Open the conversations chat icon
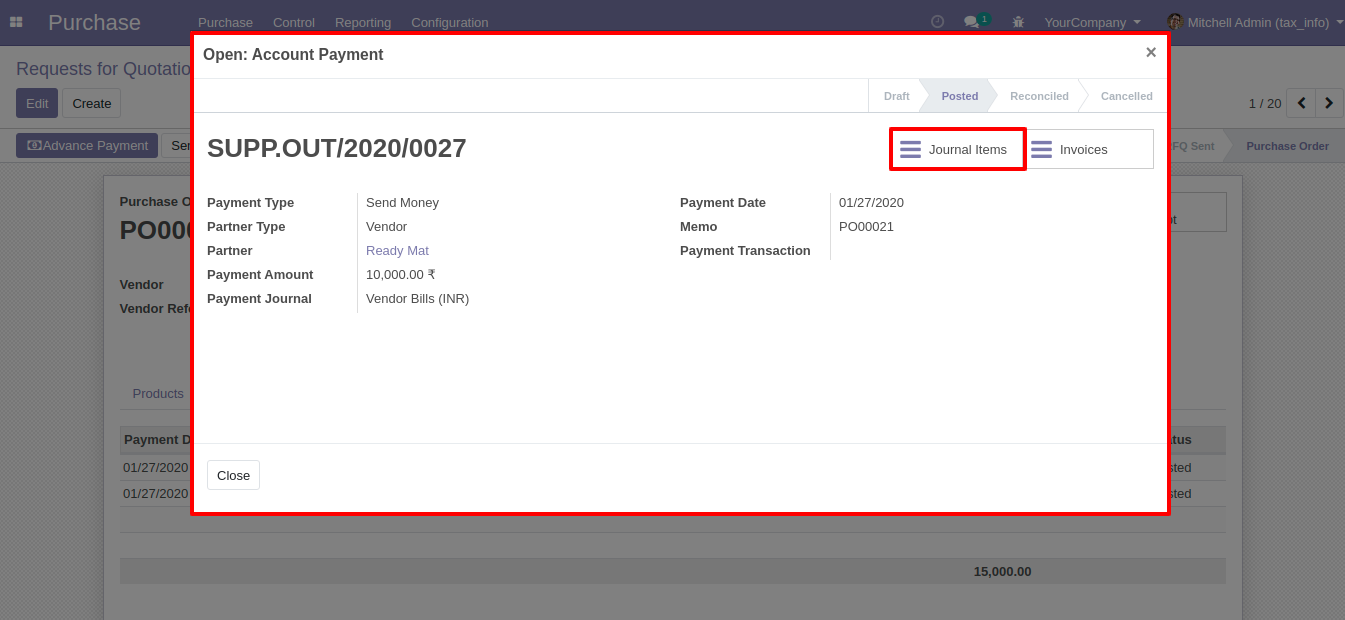The width and height of the screenshot is (1345, 620). click(x=971, y=22)
